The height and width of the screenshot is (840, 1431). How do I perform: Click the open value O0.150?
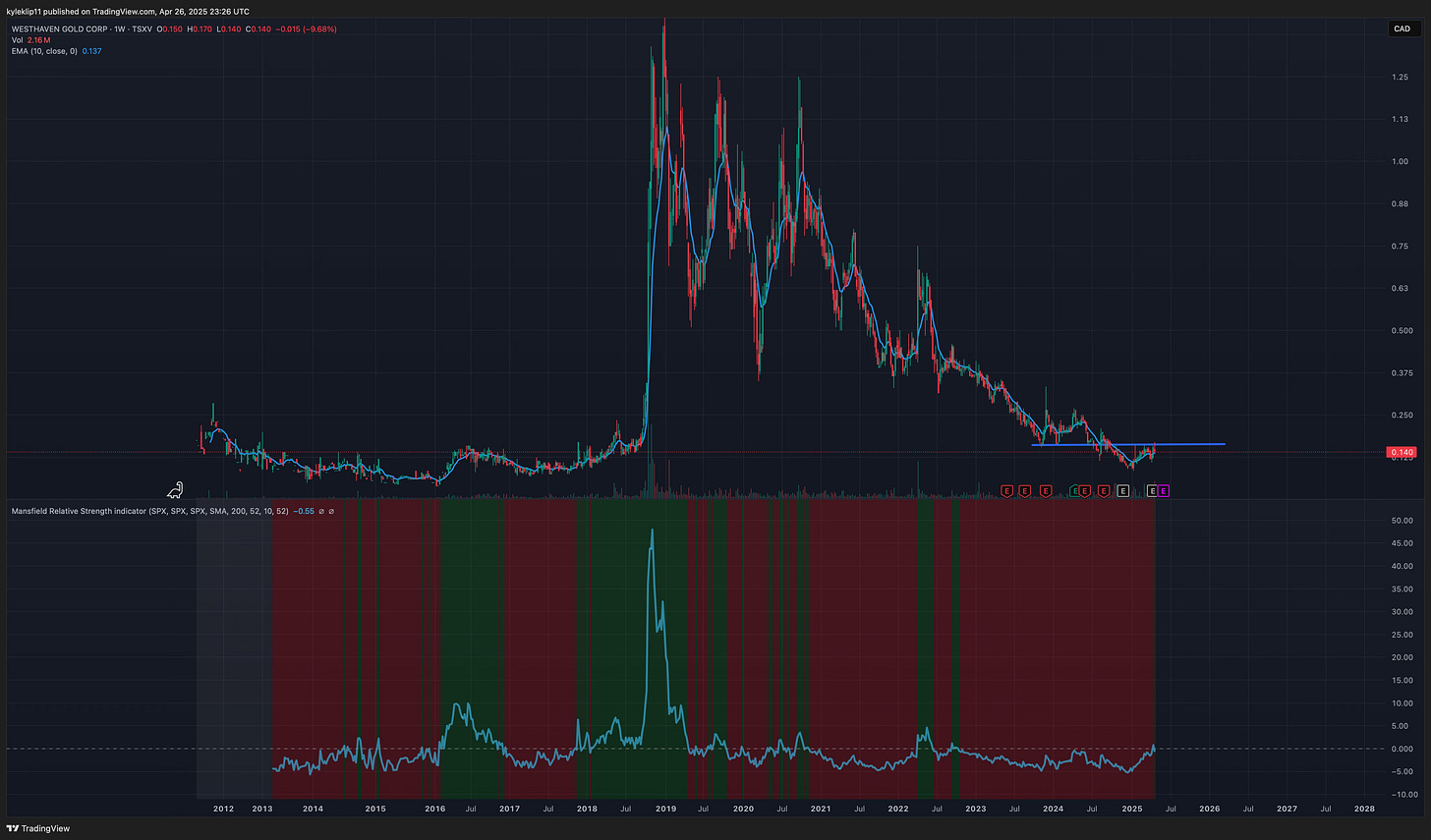coord(170,29)
